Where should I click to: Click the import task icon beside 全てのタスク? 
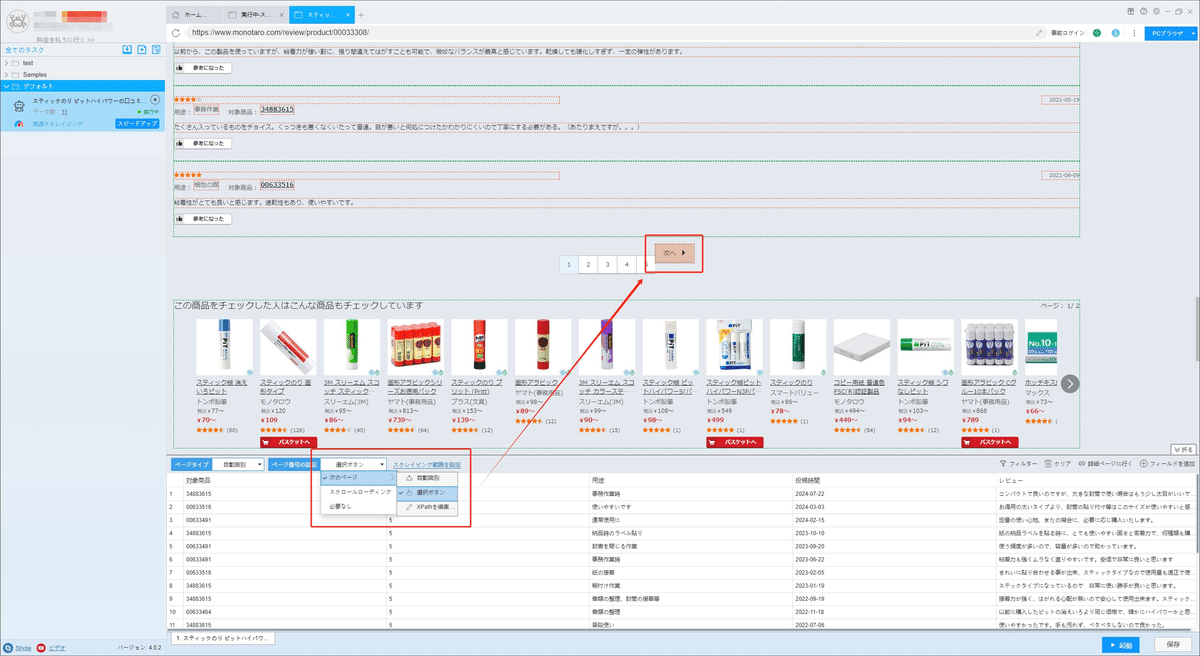tap(127, 49)
